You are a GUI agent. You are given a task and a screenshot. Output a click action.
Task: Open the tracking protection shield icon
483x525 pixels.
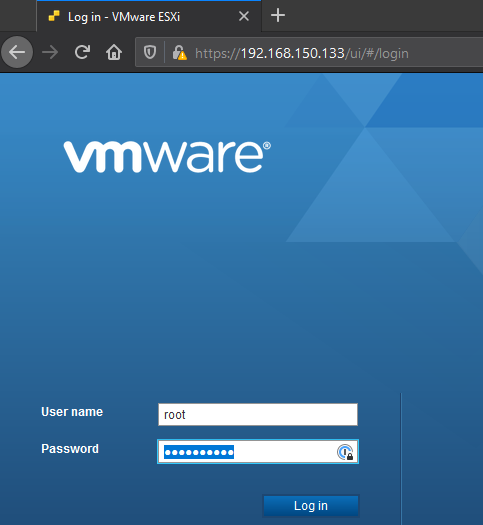(x=150, y=53)
